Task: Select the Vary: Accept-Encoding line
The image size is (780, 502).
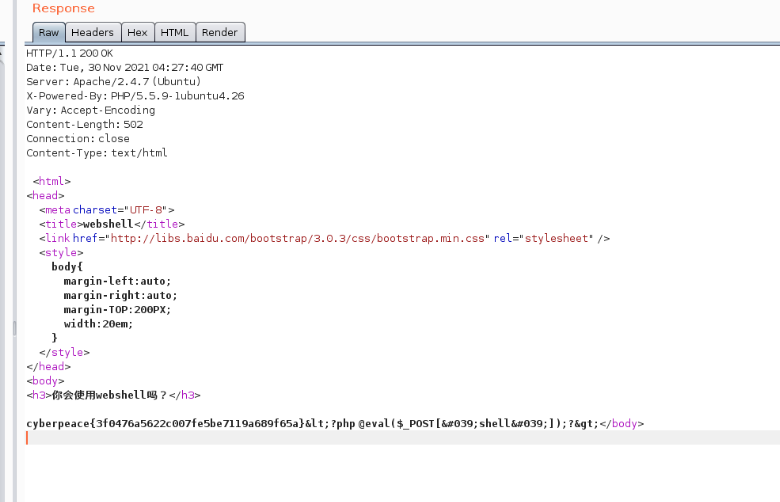Action: [91, 110]
